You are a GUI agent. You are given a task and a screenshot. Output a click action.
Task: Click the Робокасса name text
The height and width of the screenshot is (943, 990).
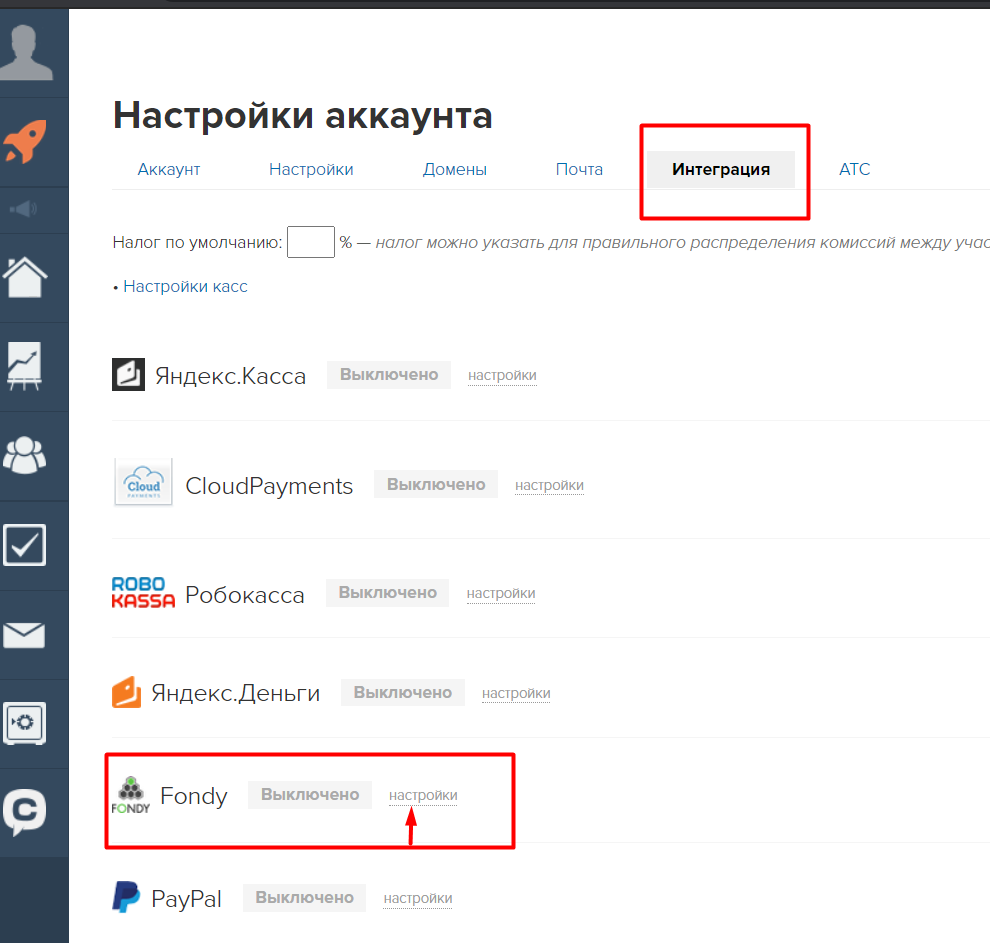(x=245, y=595)
